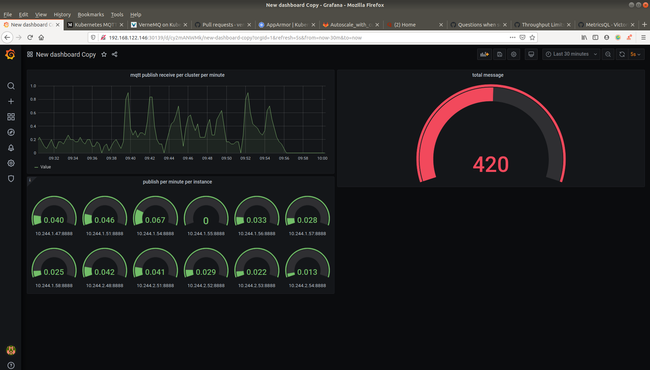Open the View menu
The image size is (650, 370).
point(41,15)
